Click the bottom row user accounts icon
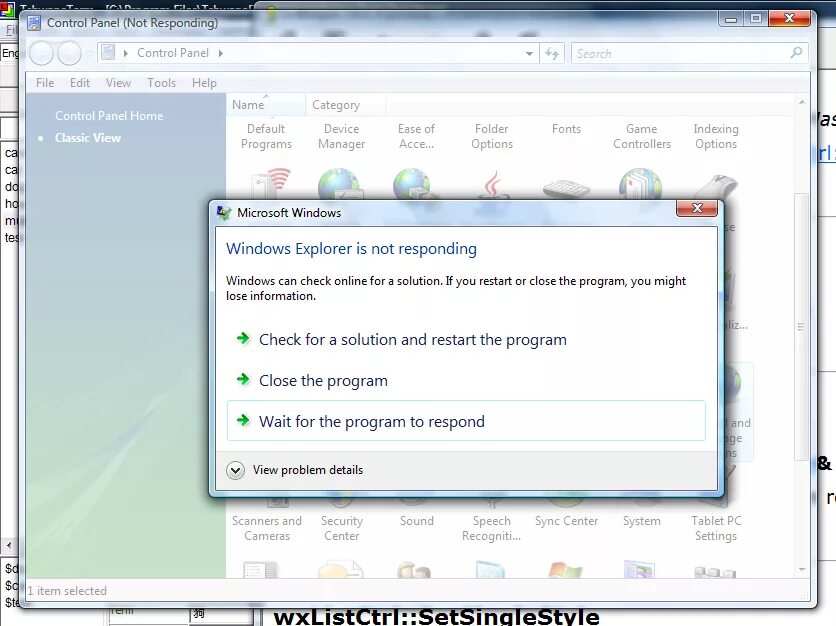This screenshot has height=626, width=836. tap(414, 570)
